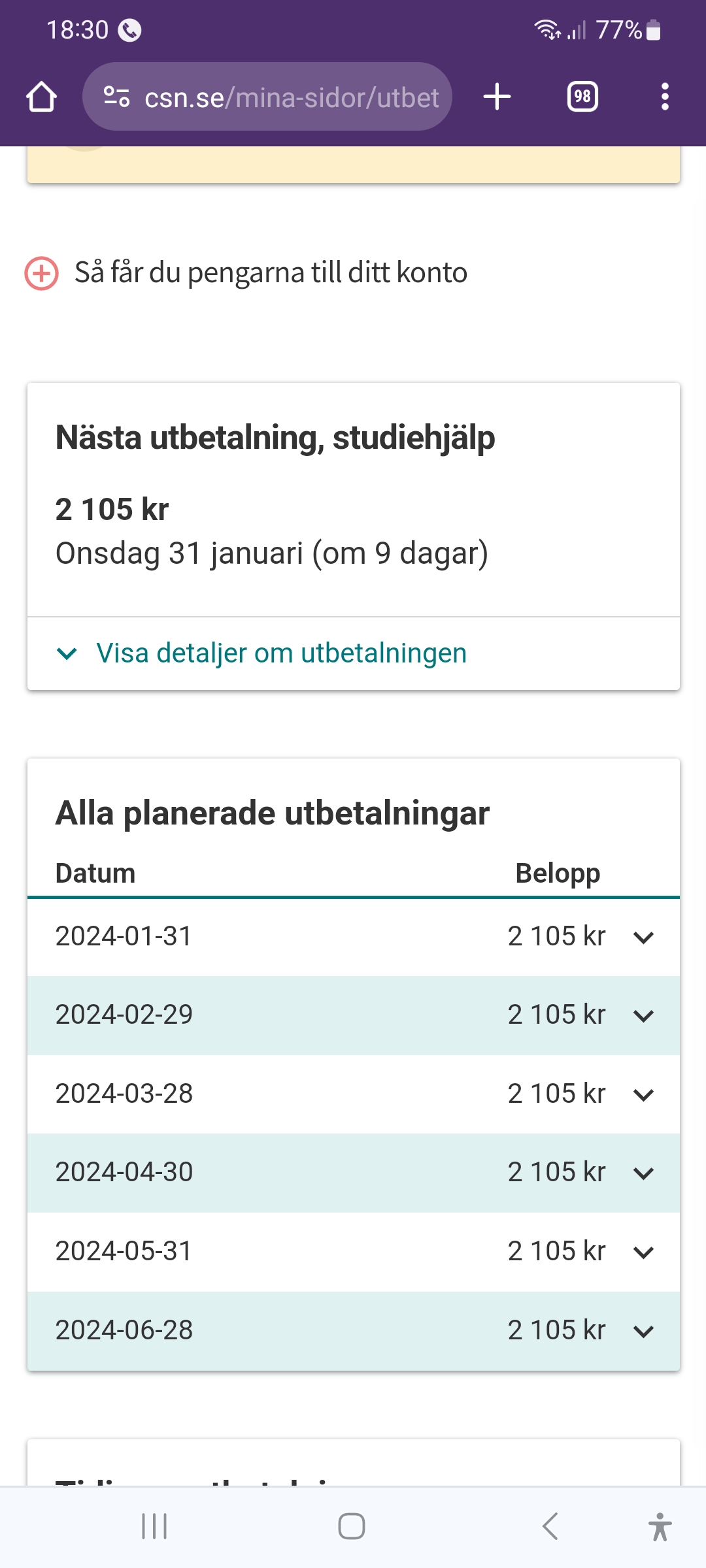Expand the 2024-04-30 payment row
The height and width of the screenshot is (1568, 706).
643,1173
